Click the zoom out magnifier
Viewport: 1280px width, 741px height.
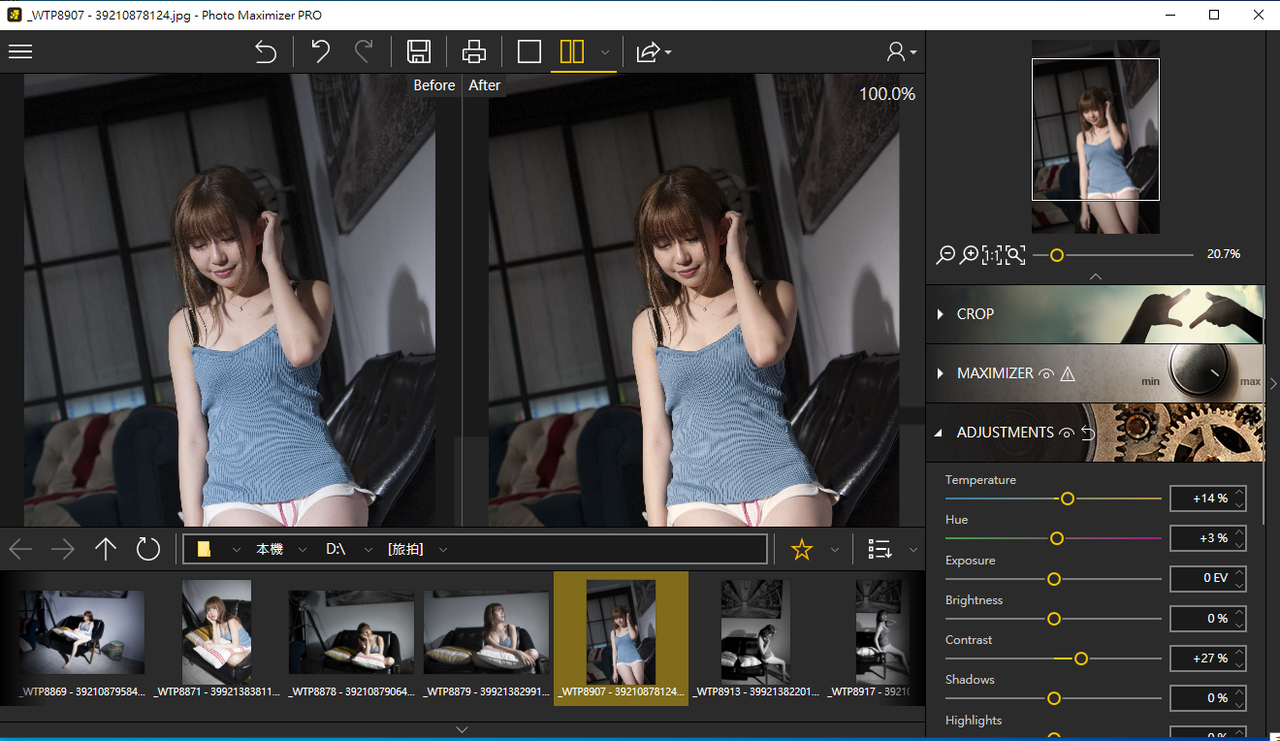[x=945, y=255]
